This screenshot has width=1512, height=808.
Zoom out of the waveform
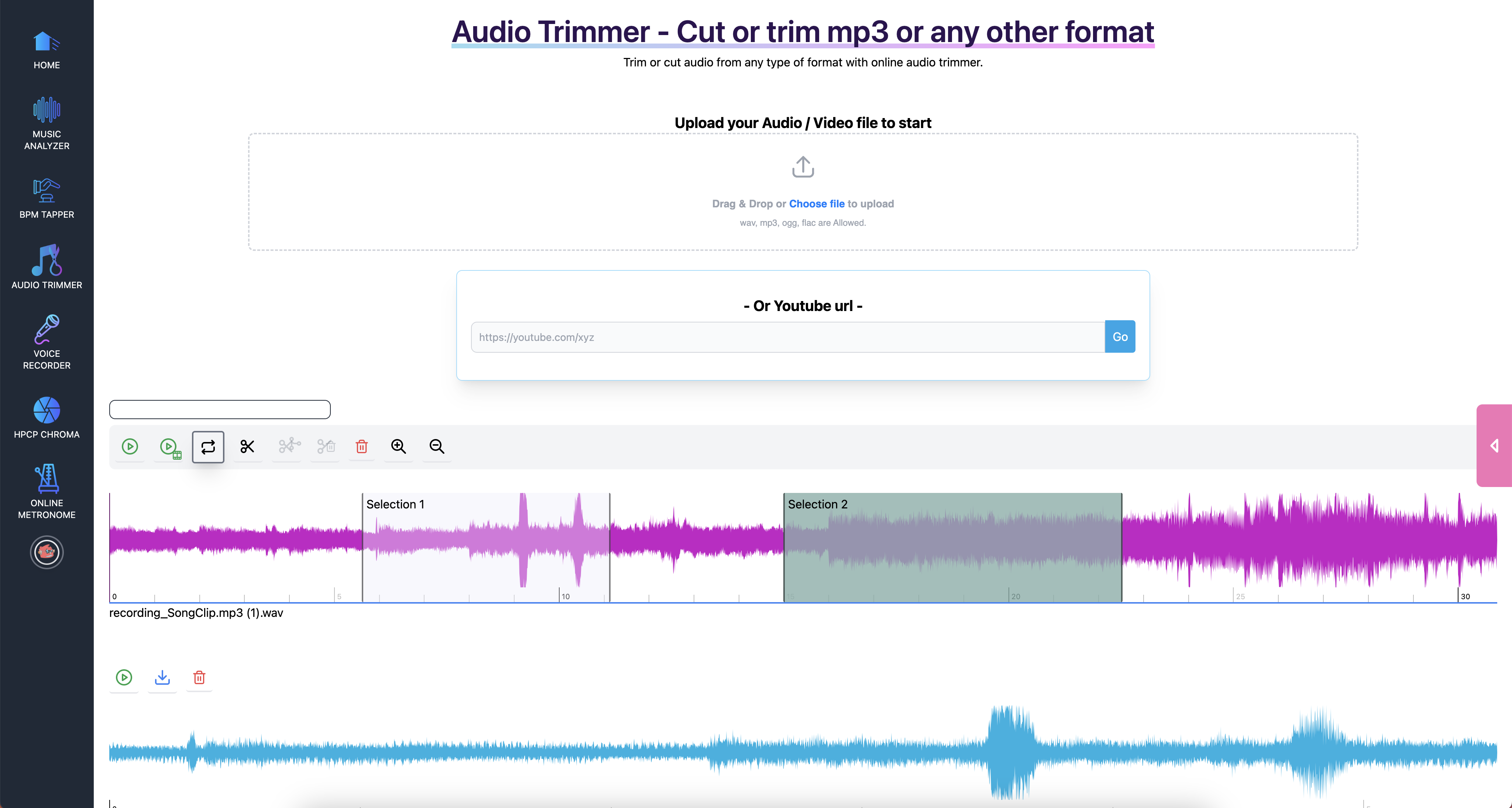pyautogui.click(x=437, y=446)
